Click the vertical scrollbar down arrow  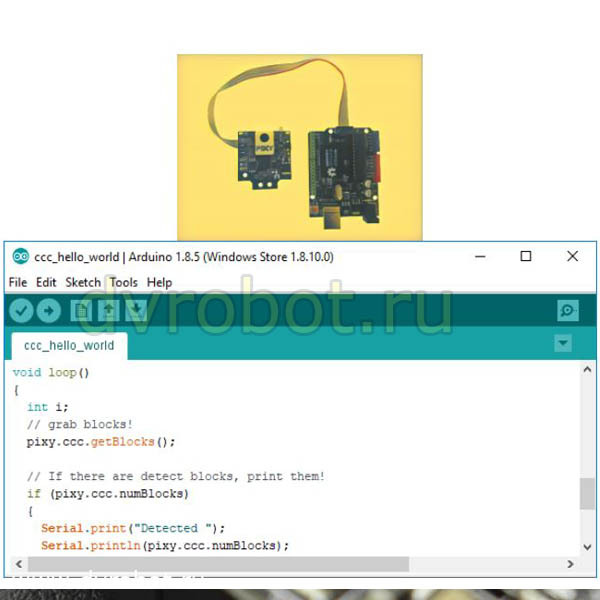point(587,547)
